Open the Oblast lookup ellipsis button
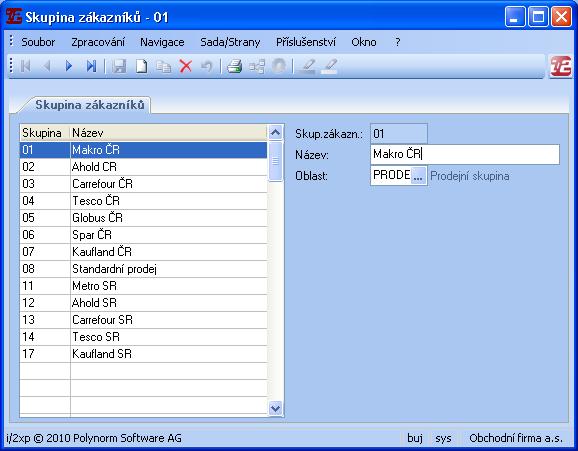This screenshot has width=578, height=451. coord(418,176)
